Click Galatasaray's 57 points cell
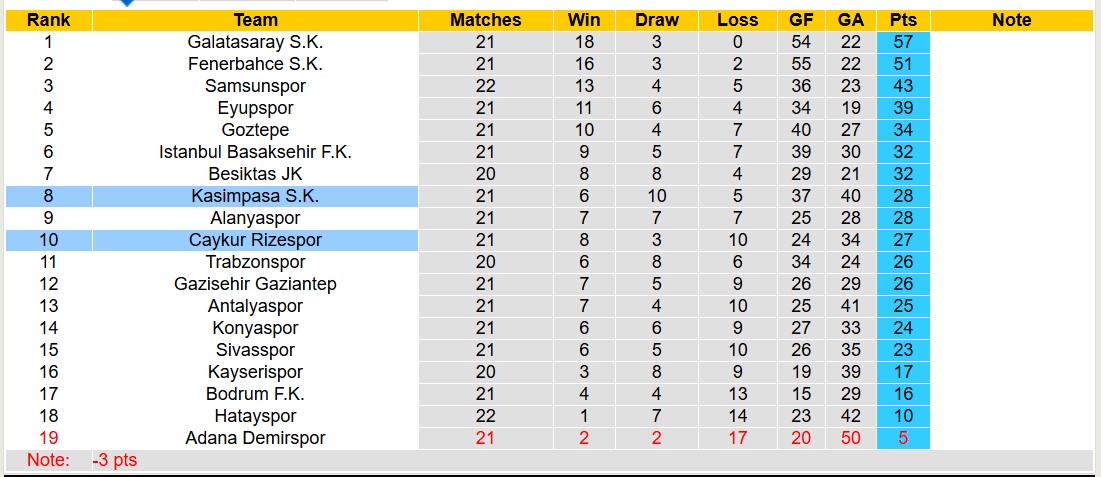1101x477 pixels. [x=903, y=42]
